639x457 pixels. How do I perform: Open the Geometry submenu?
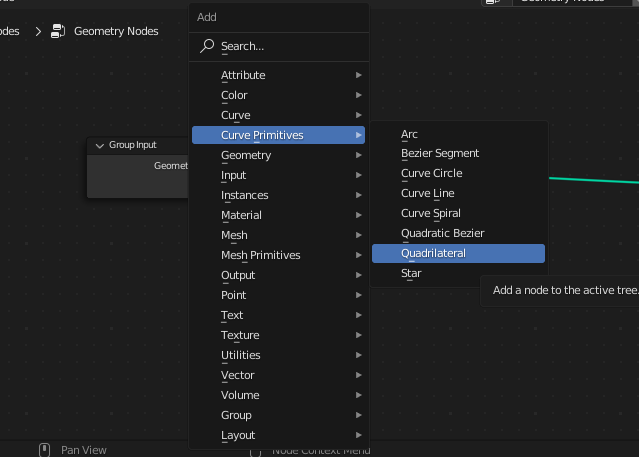279,155
